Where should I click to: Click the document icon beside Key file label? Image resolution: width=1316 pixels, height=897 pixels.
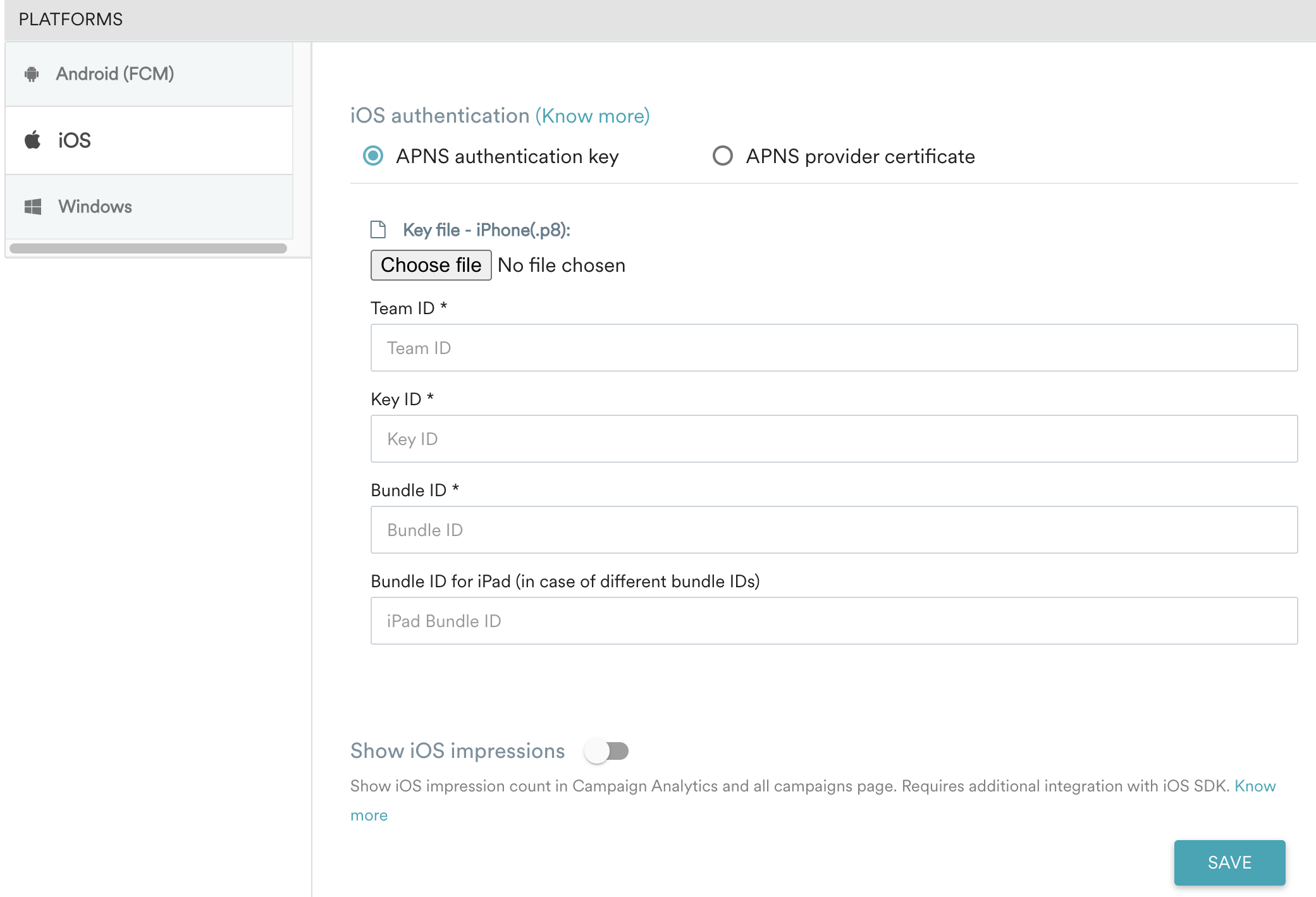click(378, 229)
